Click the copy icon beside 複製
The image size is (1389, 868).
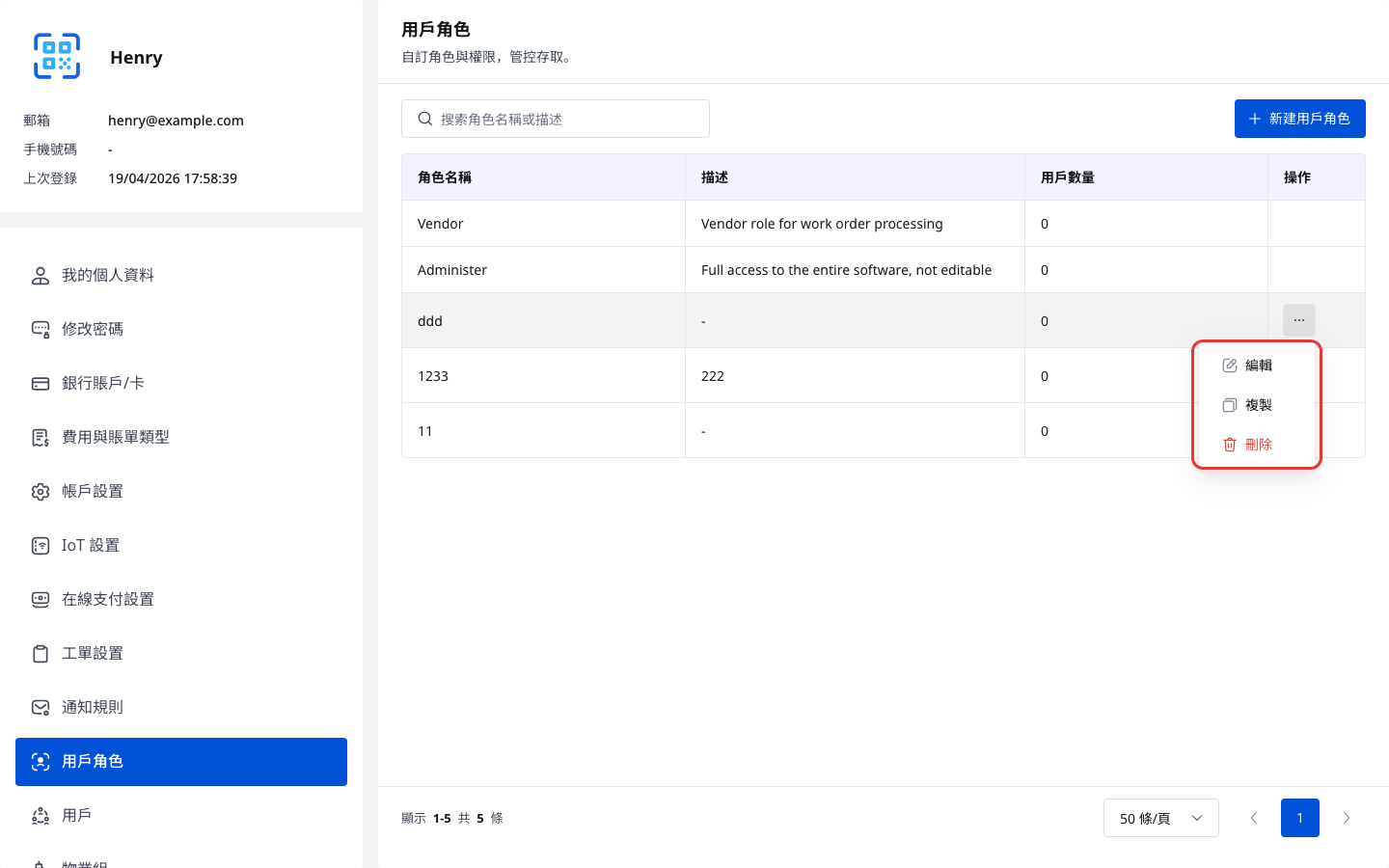click(x=1230, y=405)
